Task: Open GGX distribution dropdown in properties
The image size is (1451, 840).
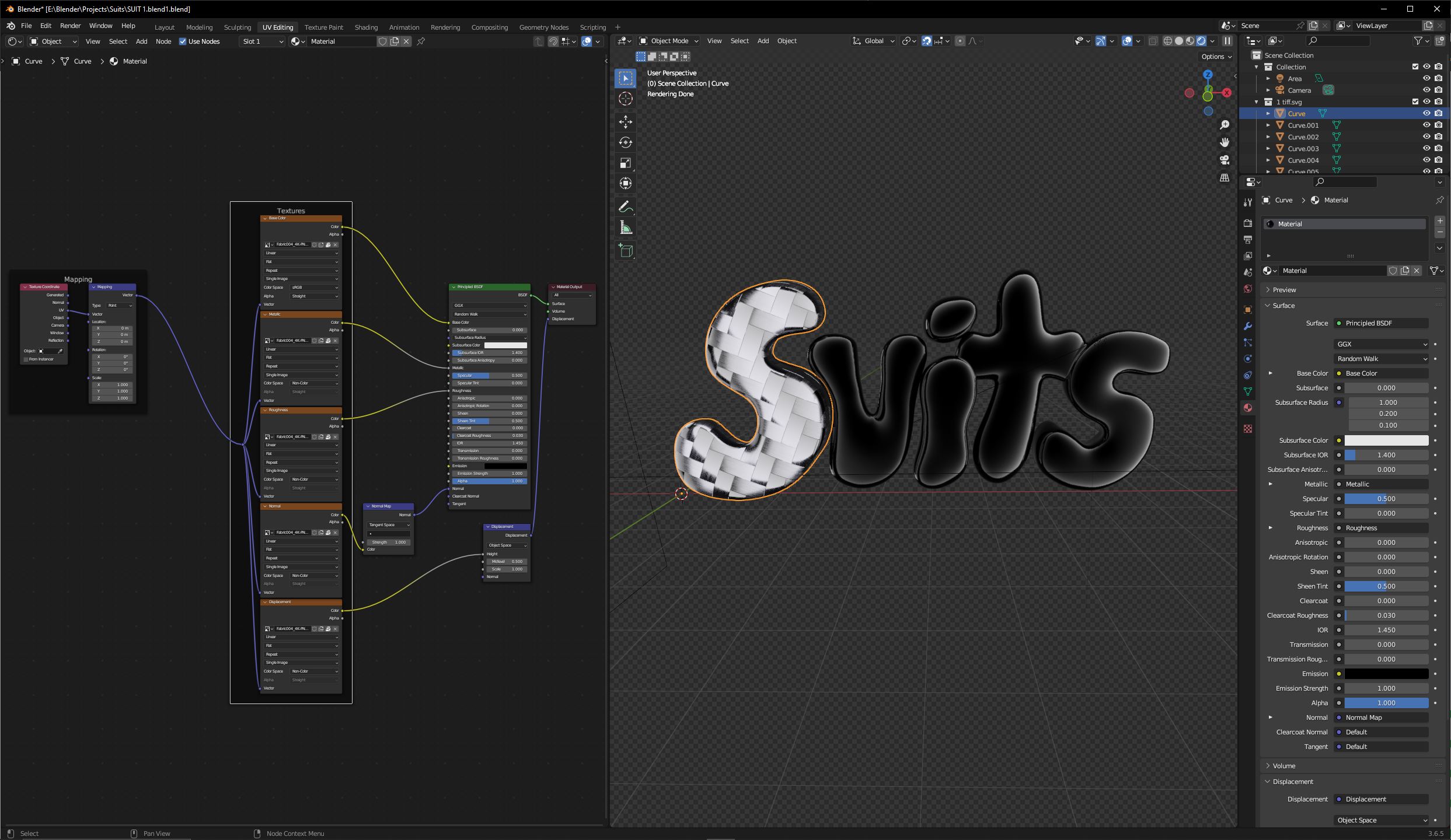Action: [1382, 344]
